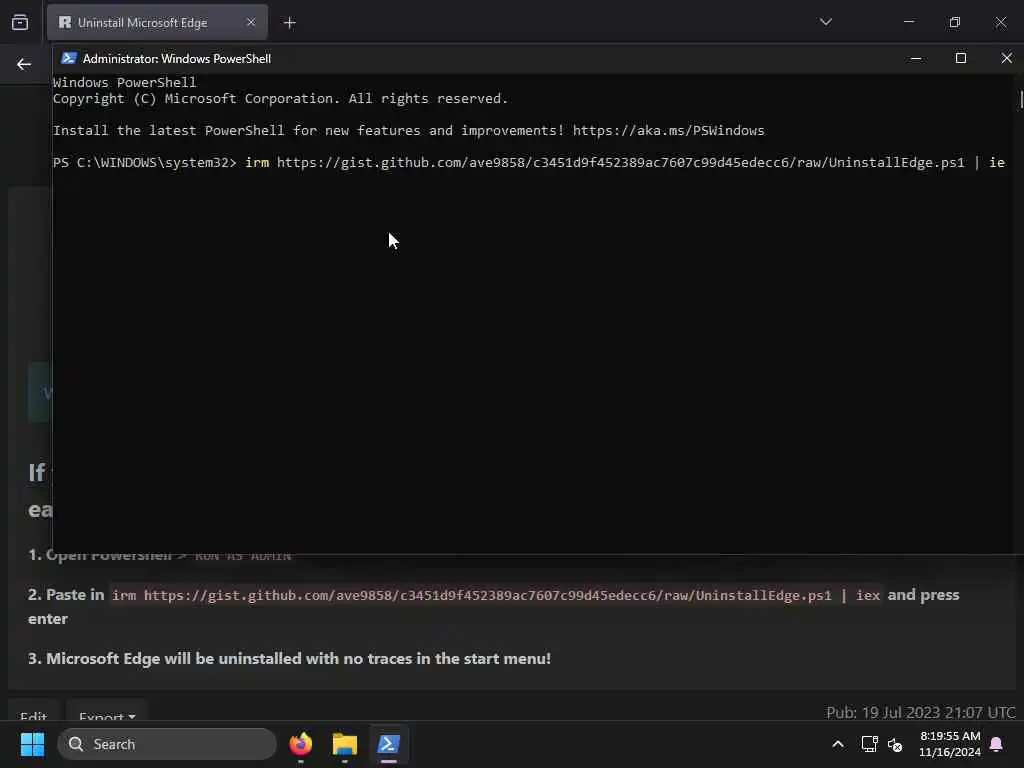Open the notifications bell icon
This screenshot has width=1024, height=768.
[x=996, y=744]
